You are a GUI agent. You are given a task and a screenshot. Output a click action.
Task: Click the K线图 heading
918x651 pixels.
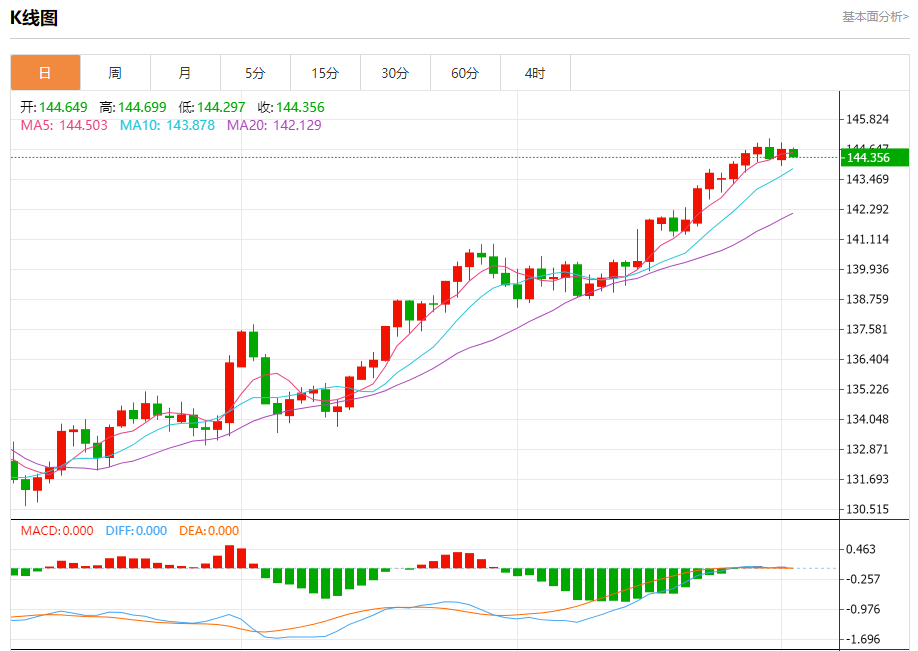[34, 18]
